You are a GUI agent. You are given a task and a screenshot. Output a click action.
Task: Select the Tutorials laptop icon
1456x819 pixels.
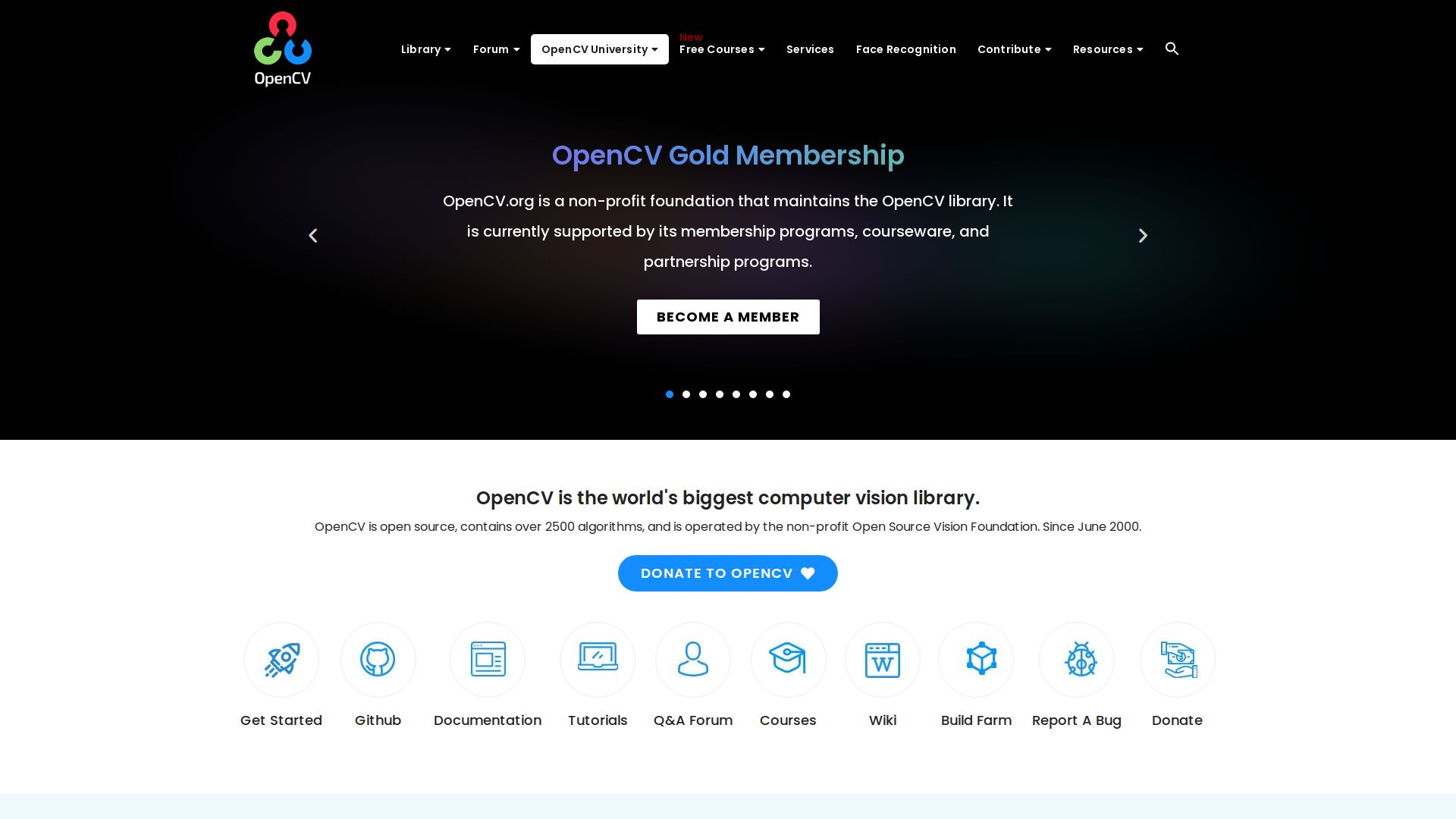[x=597, y=659]
